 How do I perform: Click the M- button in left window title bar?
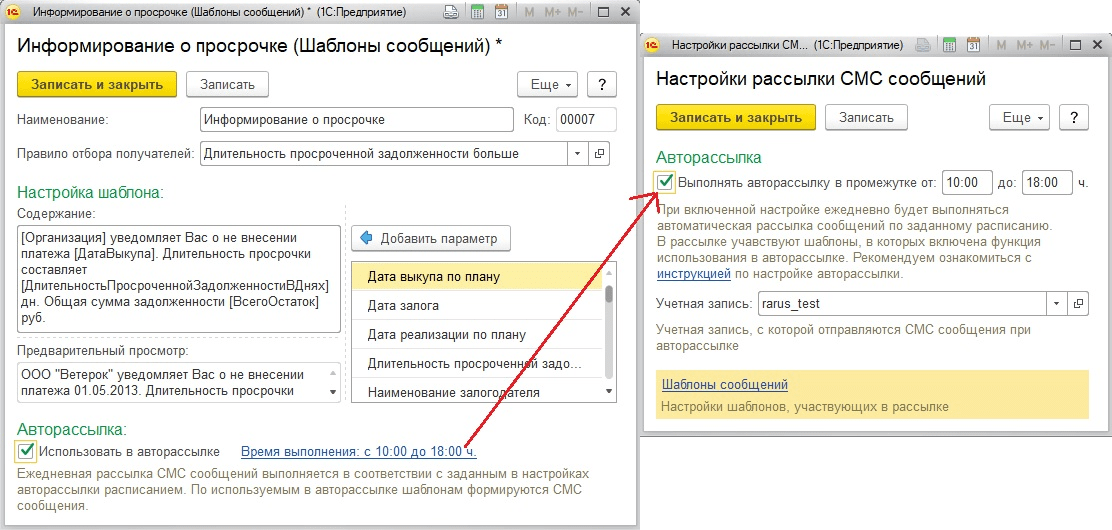coord(577,12)
